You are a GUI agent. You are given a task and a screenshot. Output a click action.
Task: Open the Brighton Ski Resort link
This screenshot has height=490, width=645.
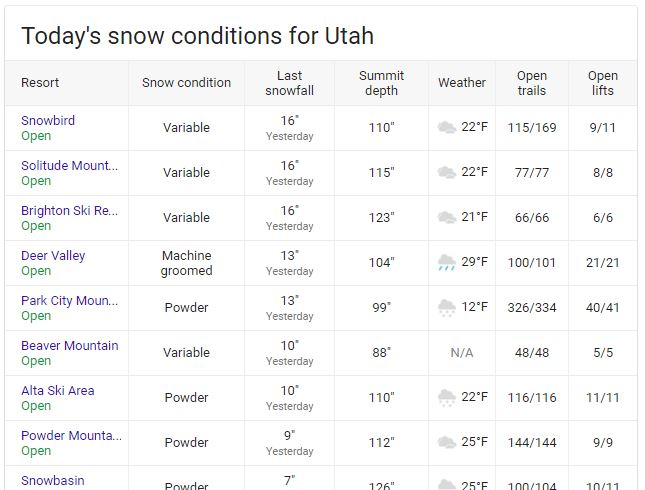[x=70, y=211]
